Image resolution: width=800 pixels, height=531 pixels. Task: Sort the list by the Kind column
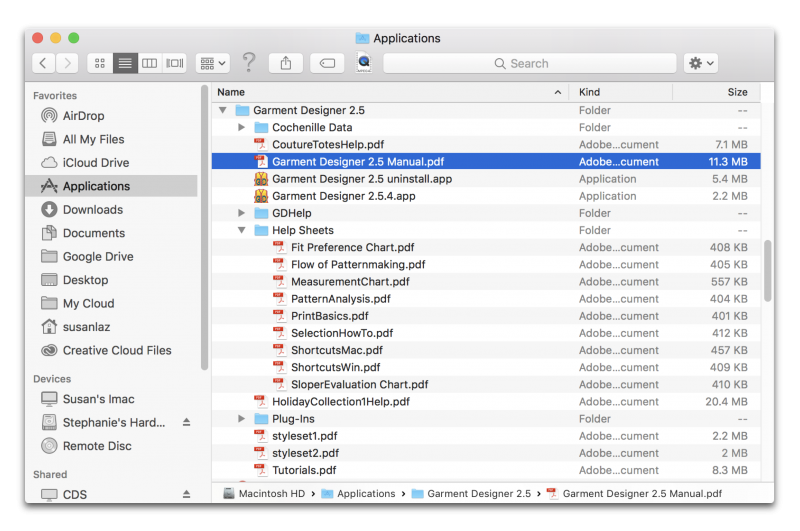(x=590, y=92)
